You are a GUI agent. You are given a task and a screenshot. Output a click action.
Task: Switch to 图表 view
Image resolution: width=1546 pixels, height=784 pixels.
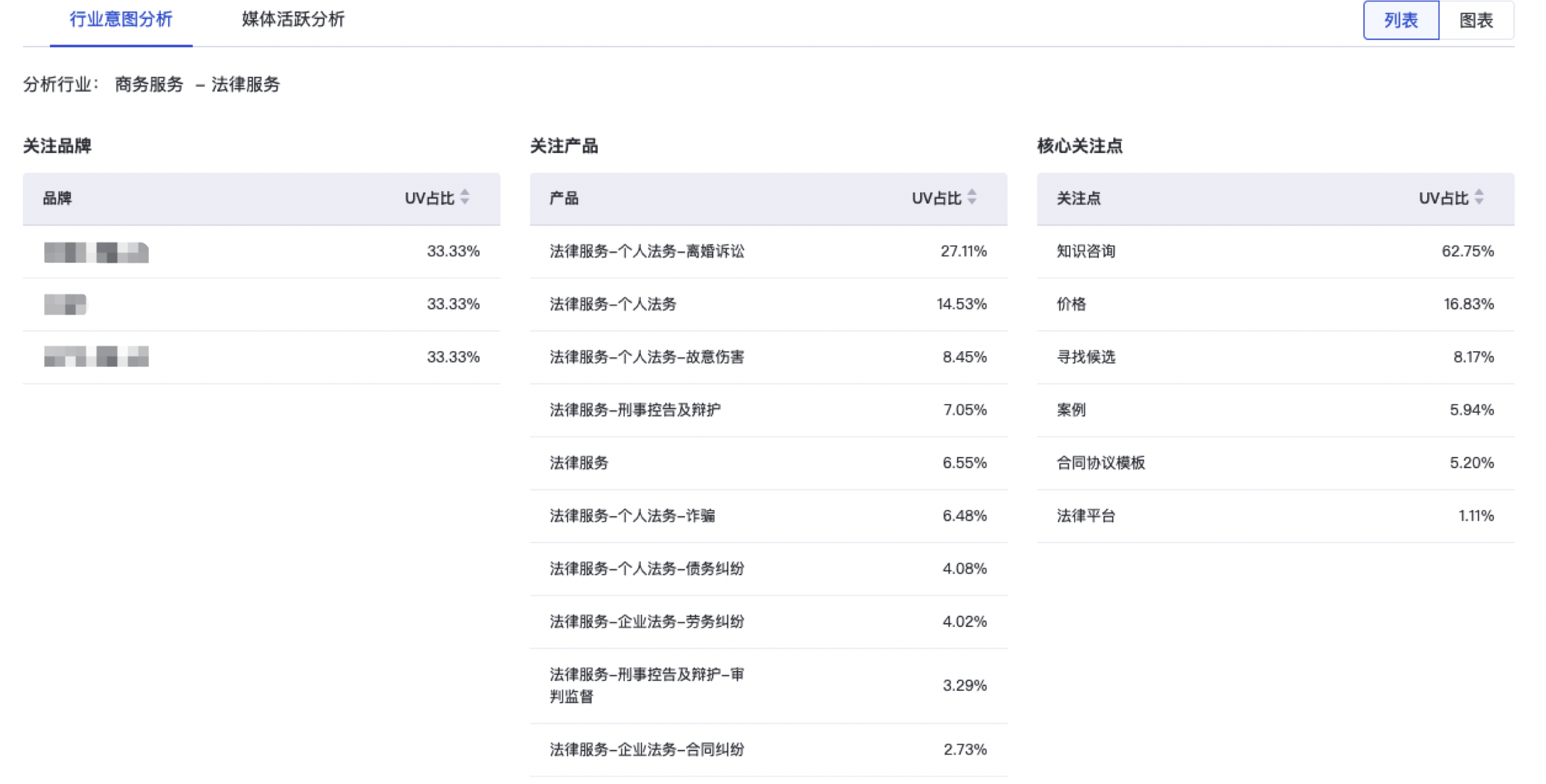tap(1476, 20)
